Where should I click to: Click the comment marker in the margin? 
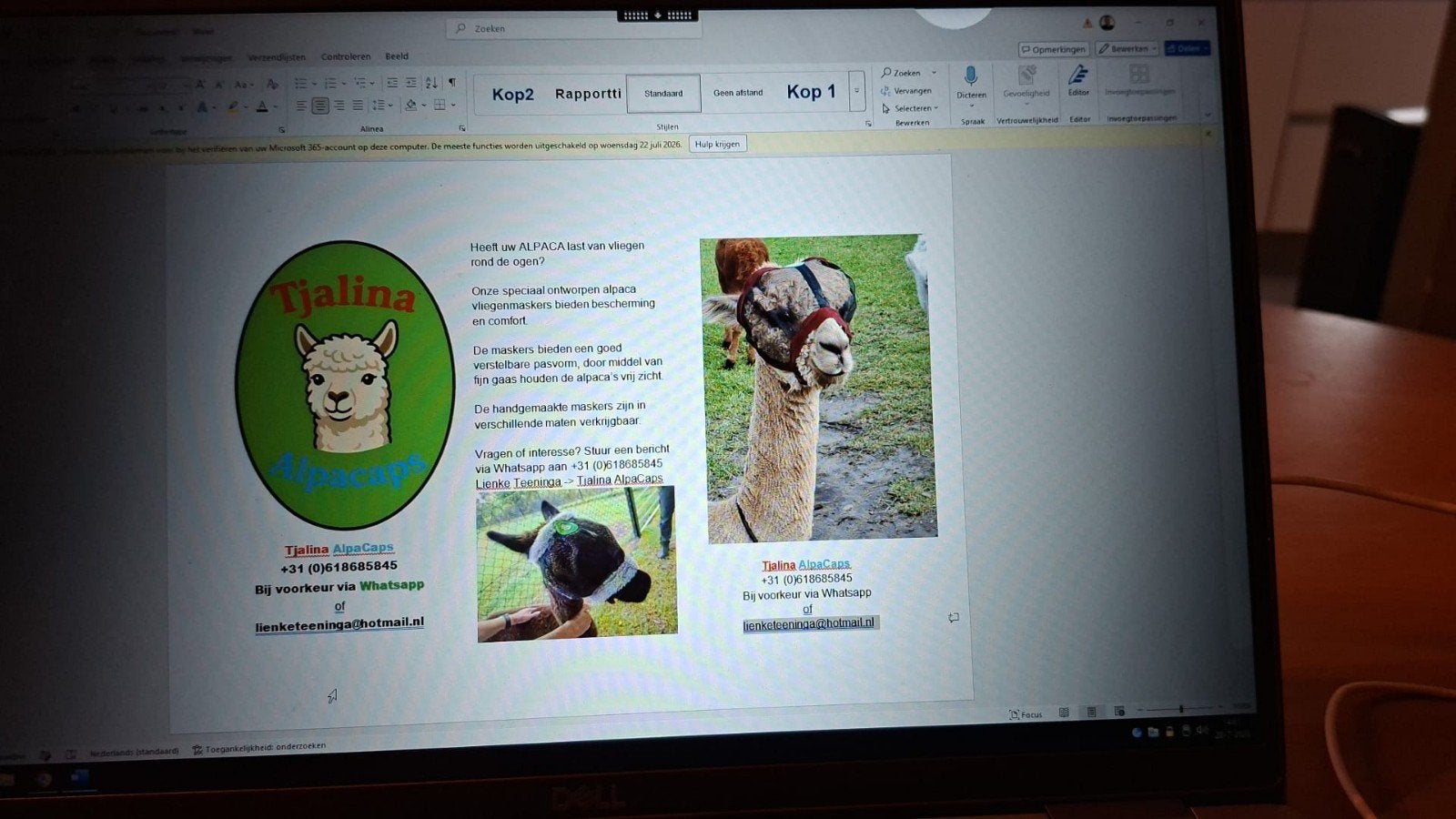tap(953, 618)
